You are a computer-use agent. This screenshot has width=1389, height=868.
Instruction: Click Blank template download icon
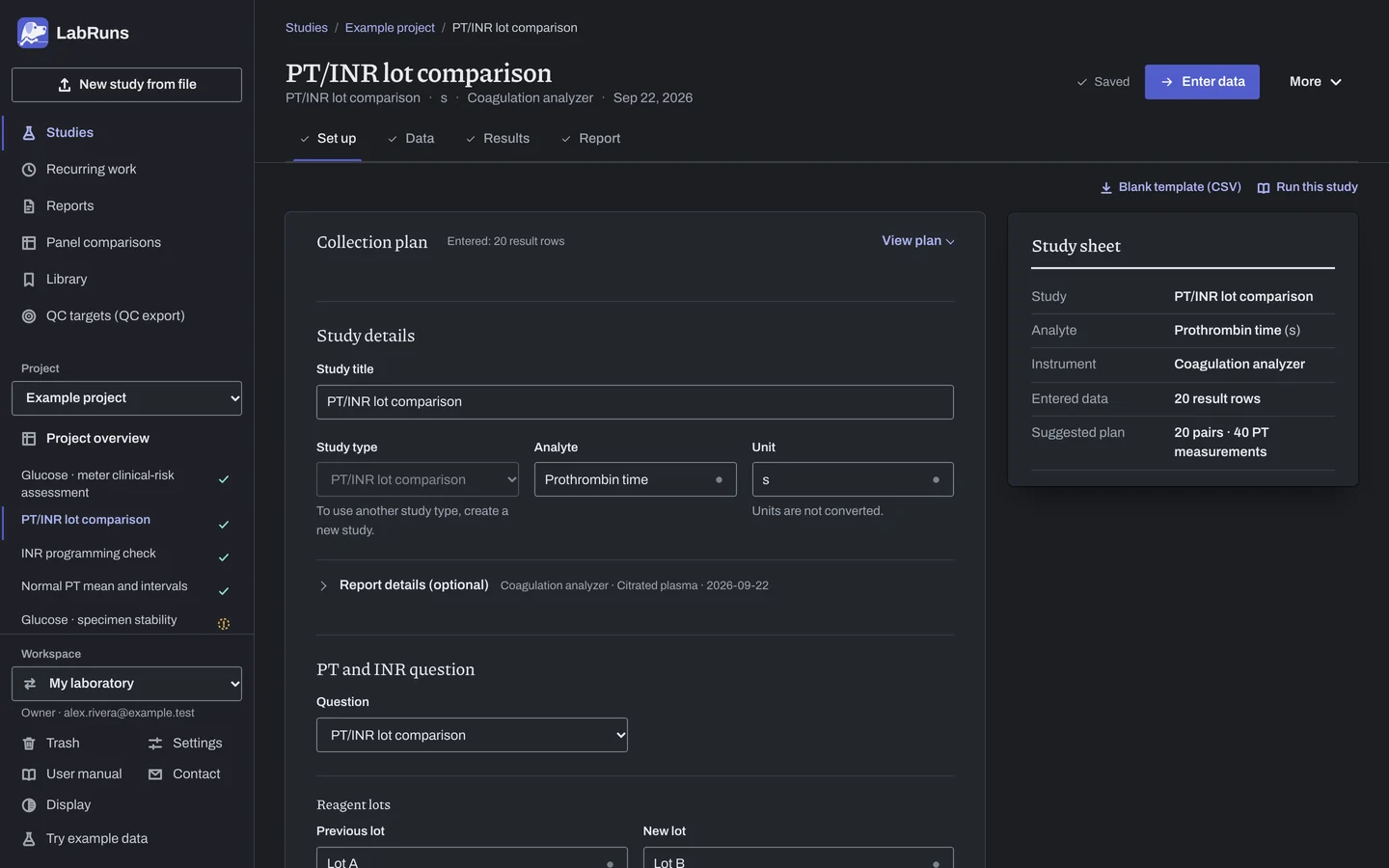[1106, 188]
